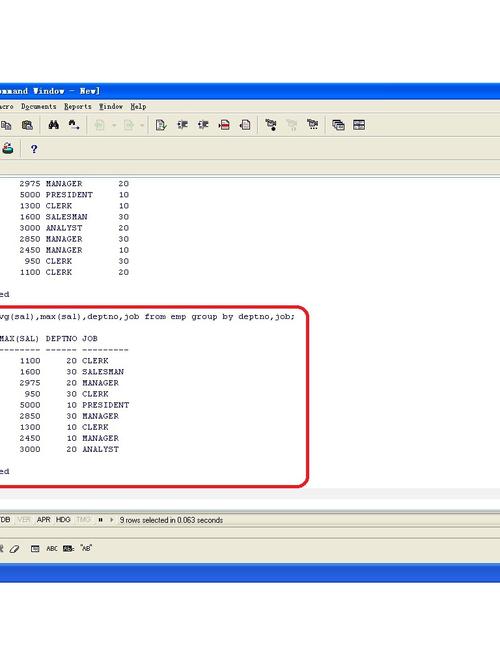Click the greyed-out back navigation icon
The image size is (500, 666).
(x=99, y=125)
